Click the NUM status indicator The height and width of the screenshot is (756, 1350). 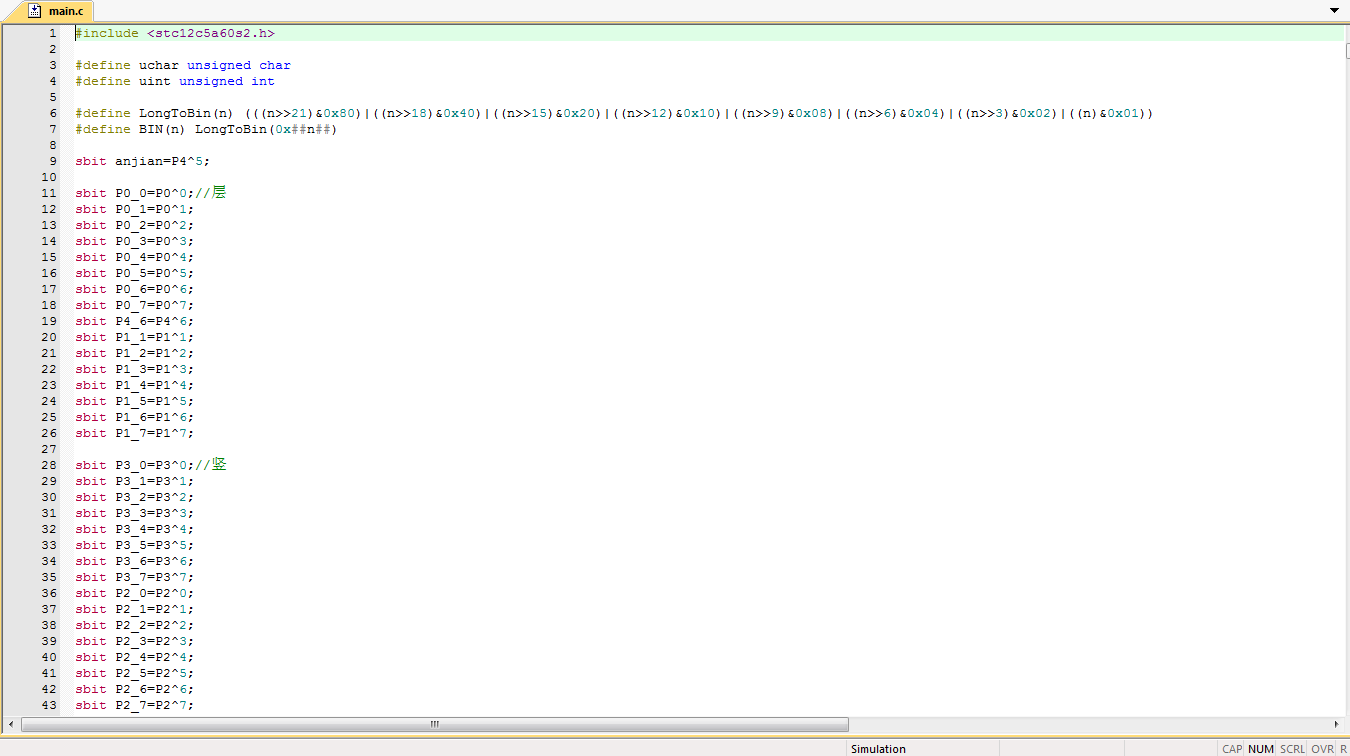1261,748
